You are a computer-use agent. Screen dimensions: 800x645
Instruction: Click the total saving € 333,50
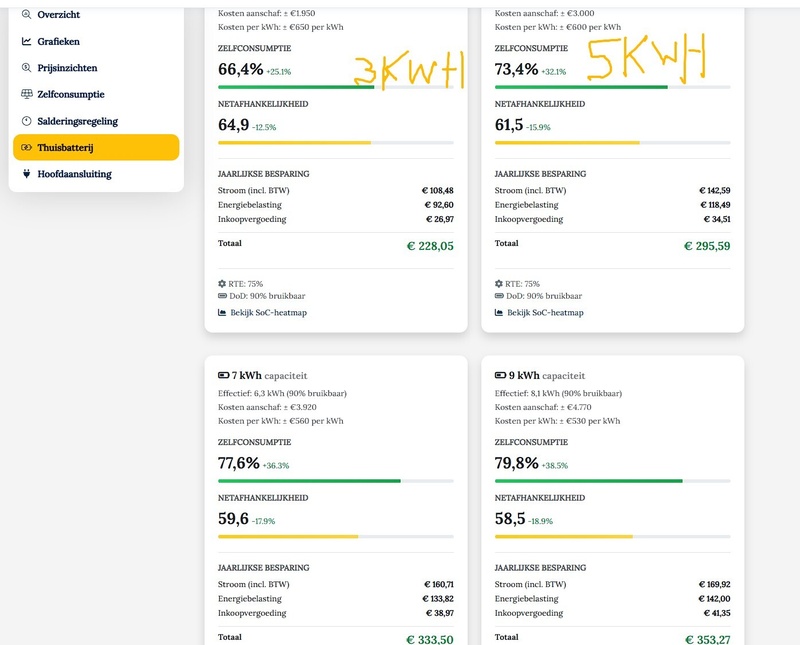click(430, 639)
